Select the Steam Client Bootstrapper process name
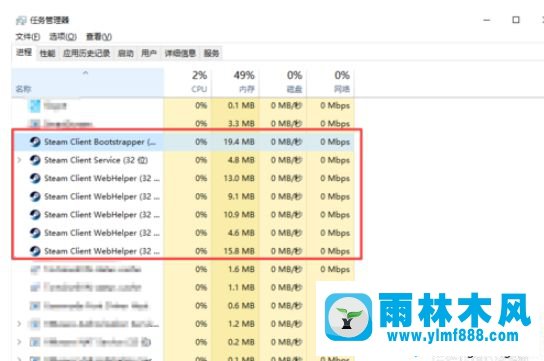The image size is (544, 361). (100, 142)
